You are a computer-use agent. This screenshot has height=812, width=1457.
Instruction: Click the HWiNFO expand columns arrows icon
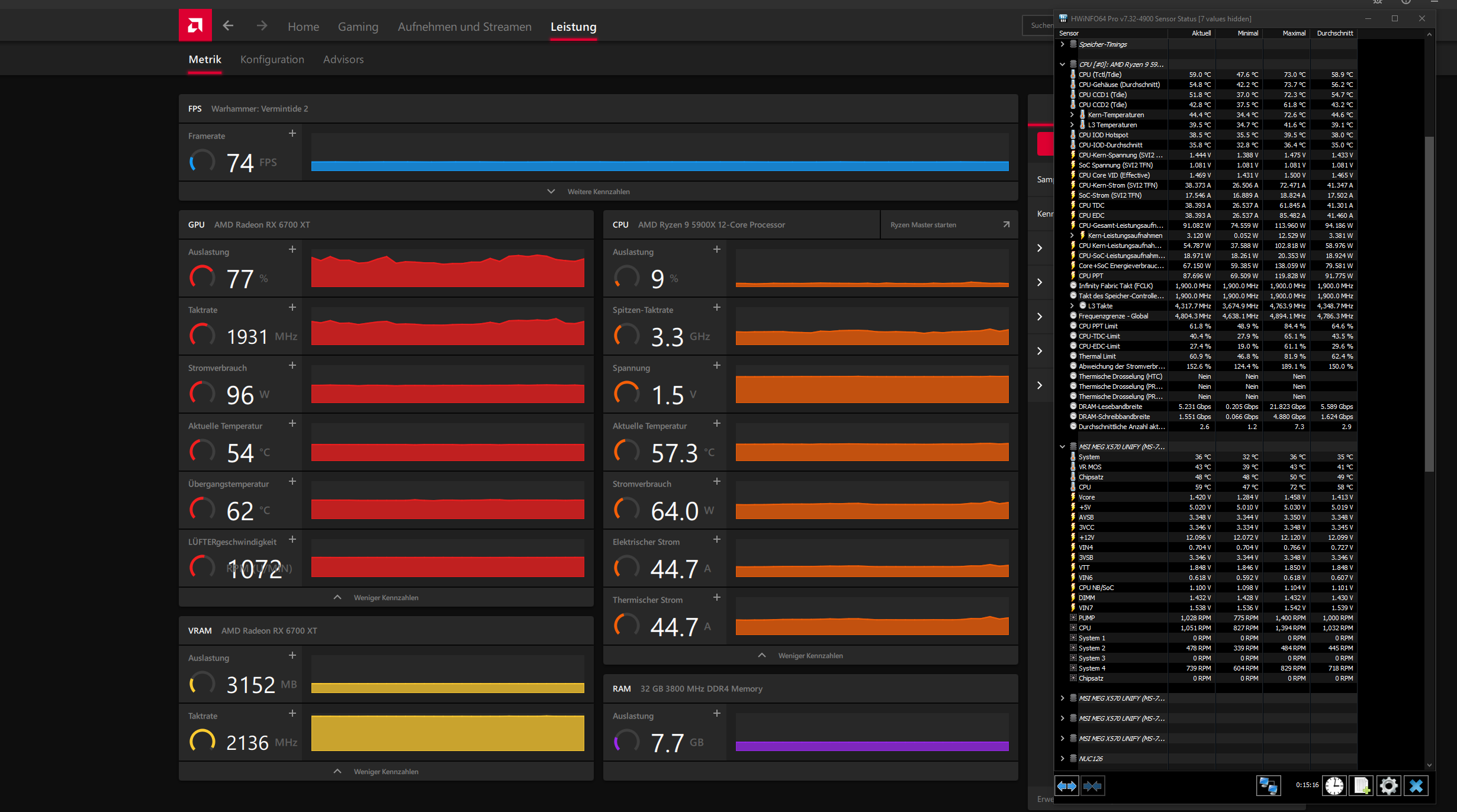(x=1067, y=786)
